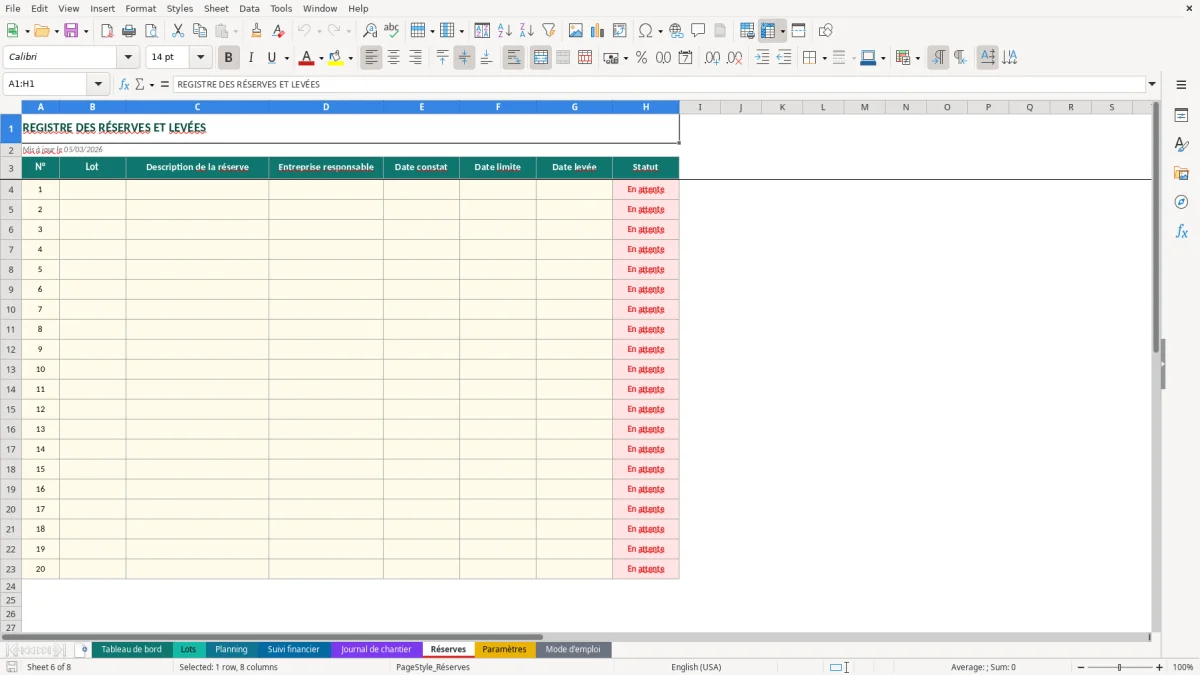Format cells as percent
1200x675 pixels.
[x=641, y=58]
